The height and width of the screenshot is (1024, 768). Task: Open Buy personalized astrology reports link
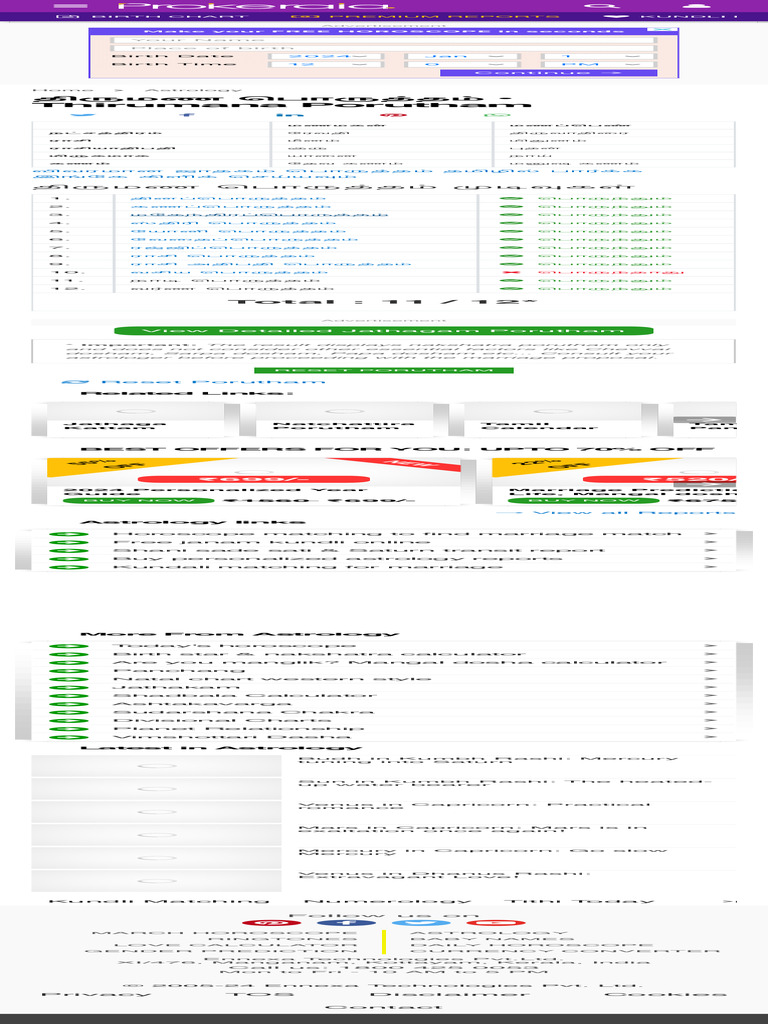(x=337, y=558)
